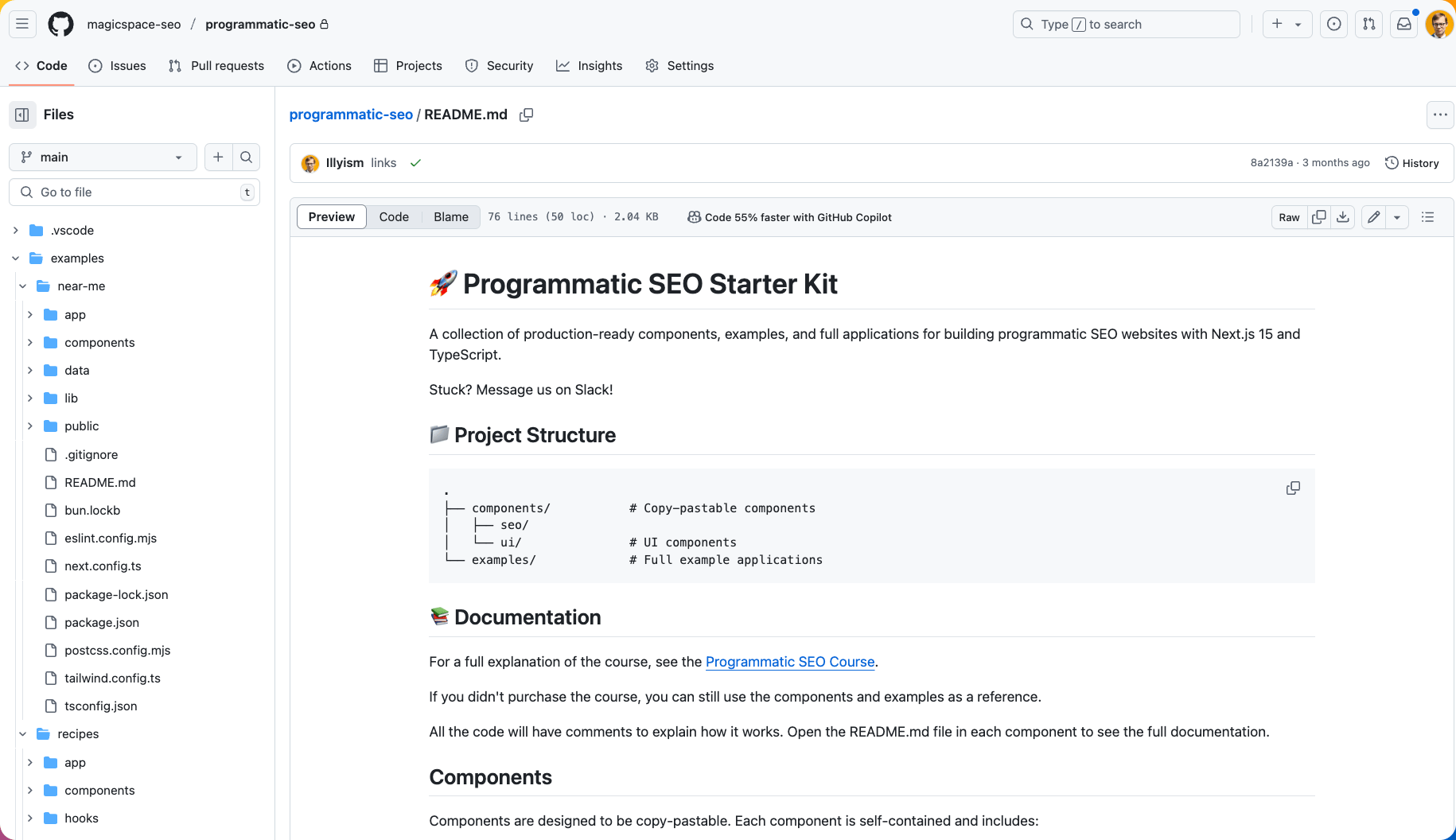Open the Insights tab
Image resolution: width=1456 pixels, height=840 pixels.
click(x=590, y=66)
